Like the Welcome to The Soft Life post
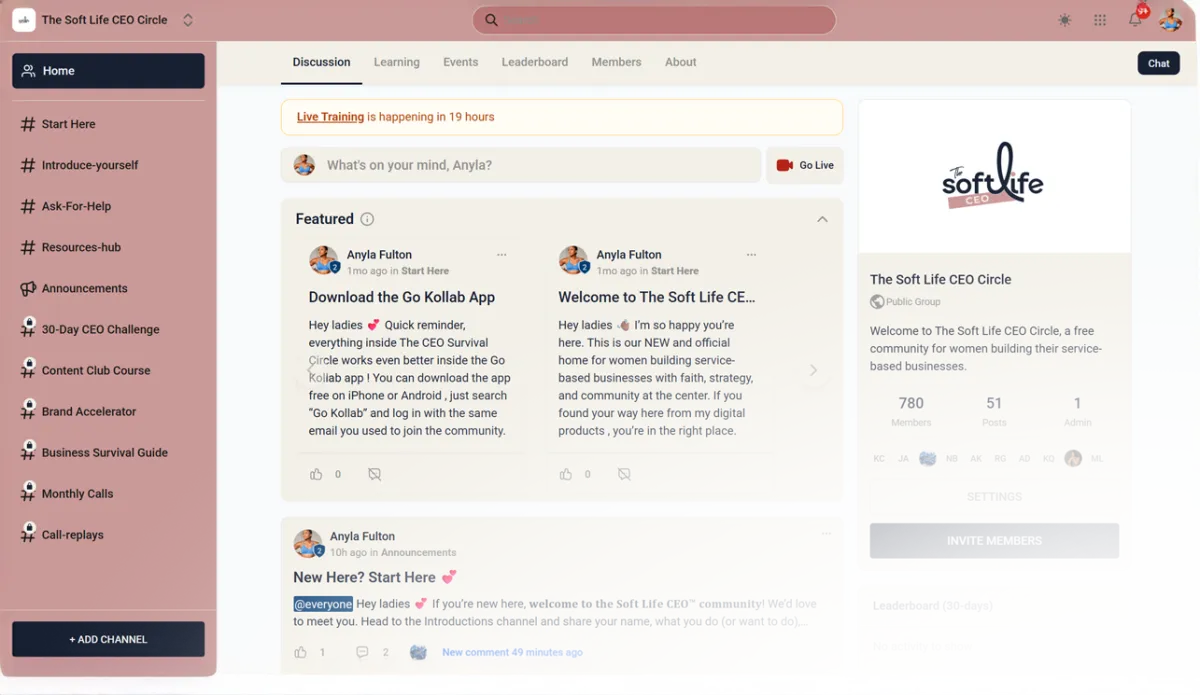The image size is (1200, 695). point(566,474)
